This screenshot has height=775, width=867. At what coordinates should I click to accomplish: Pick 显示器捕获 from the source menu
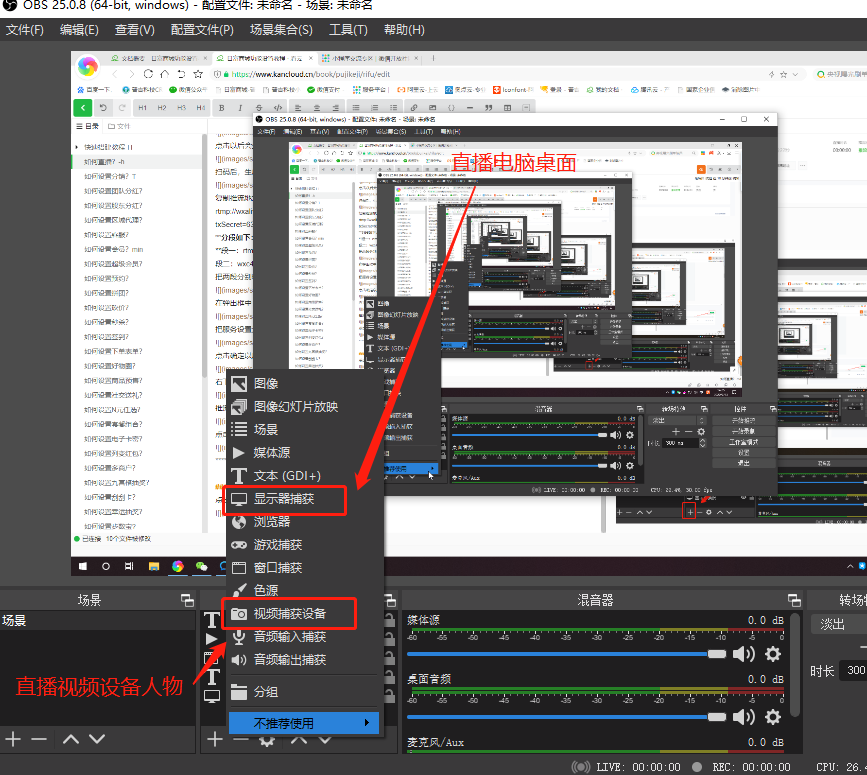[305, 499]
